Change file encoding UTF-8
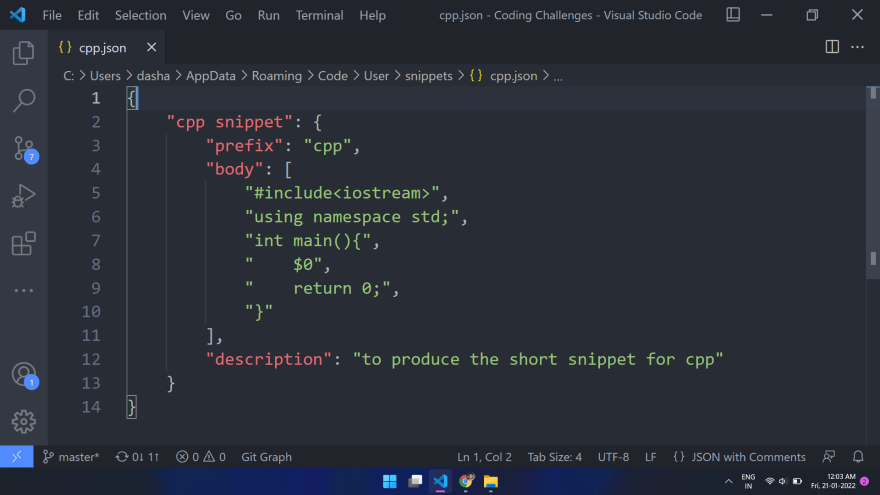 pos(613,457)
